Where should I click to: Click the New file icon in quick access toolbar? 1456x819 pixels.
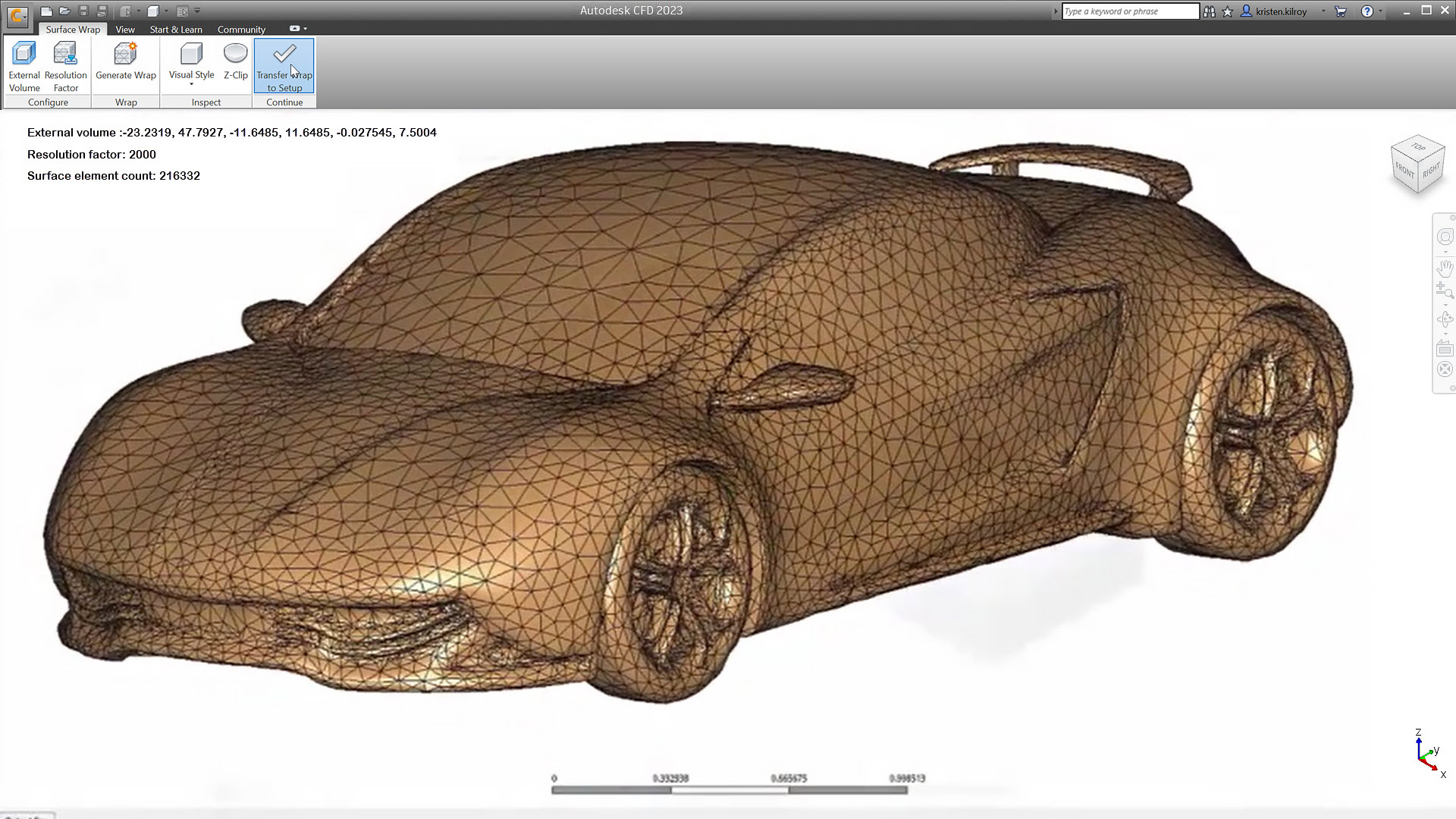click(46, 11)
